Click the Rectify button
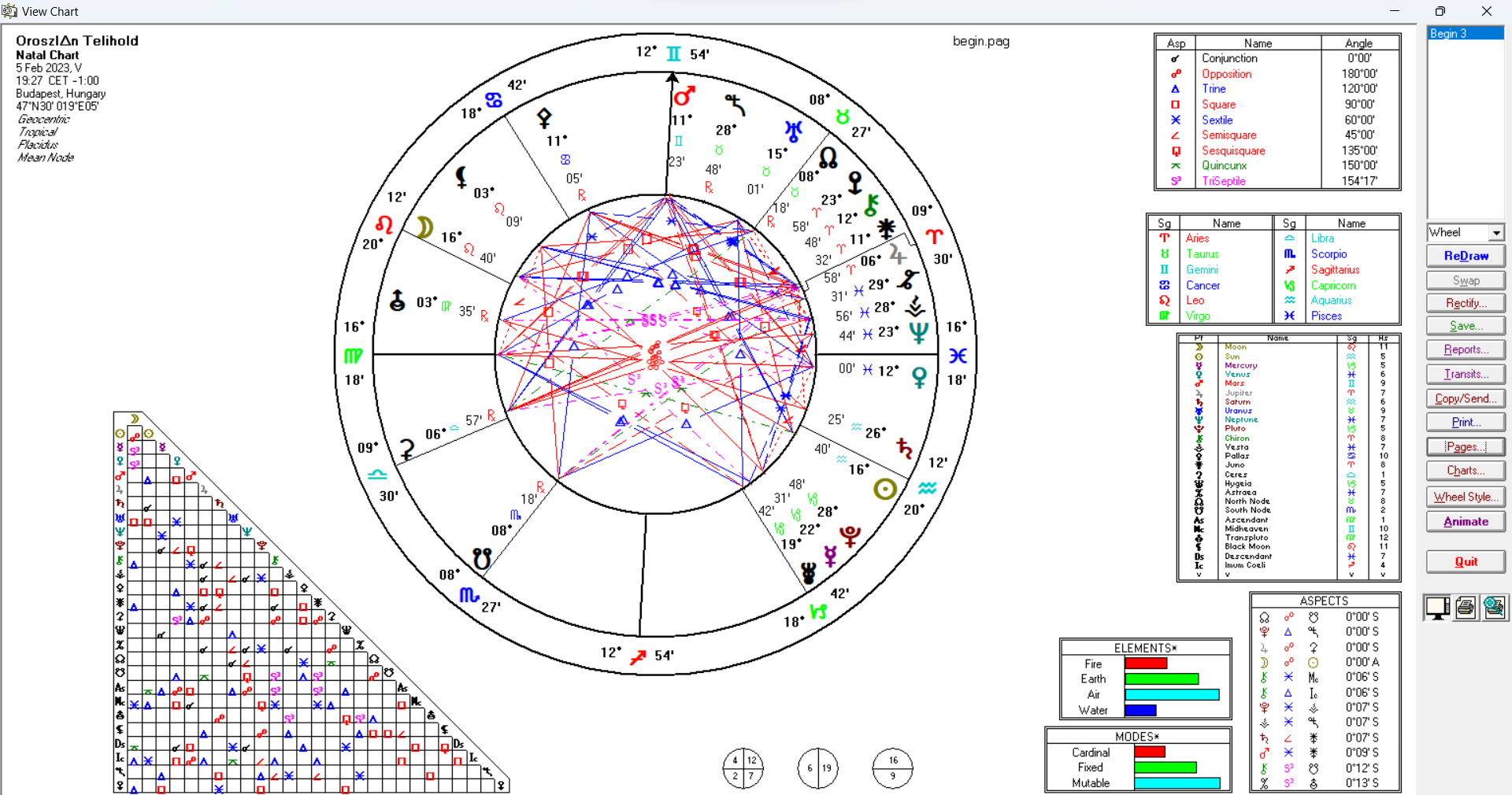Viewport: 1512px width, 795px height. (x=1465, y=303)
